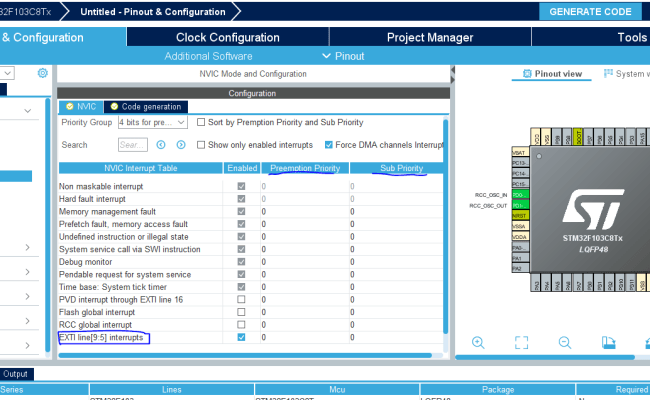Viewport: 650px width, 400px height.
Task: Click the Preemption Priority column header
Action: (305, 168)
